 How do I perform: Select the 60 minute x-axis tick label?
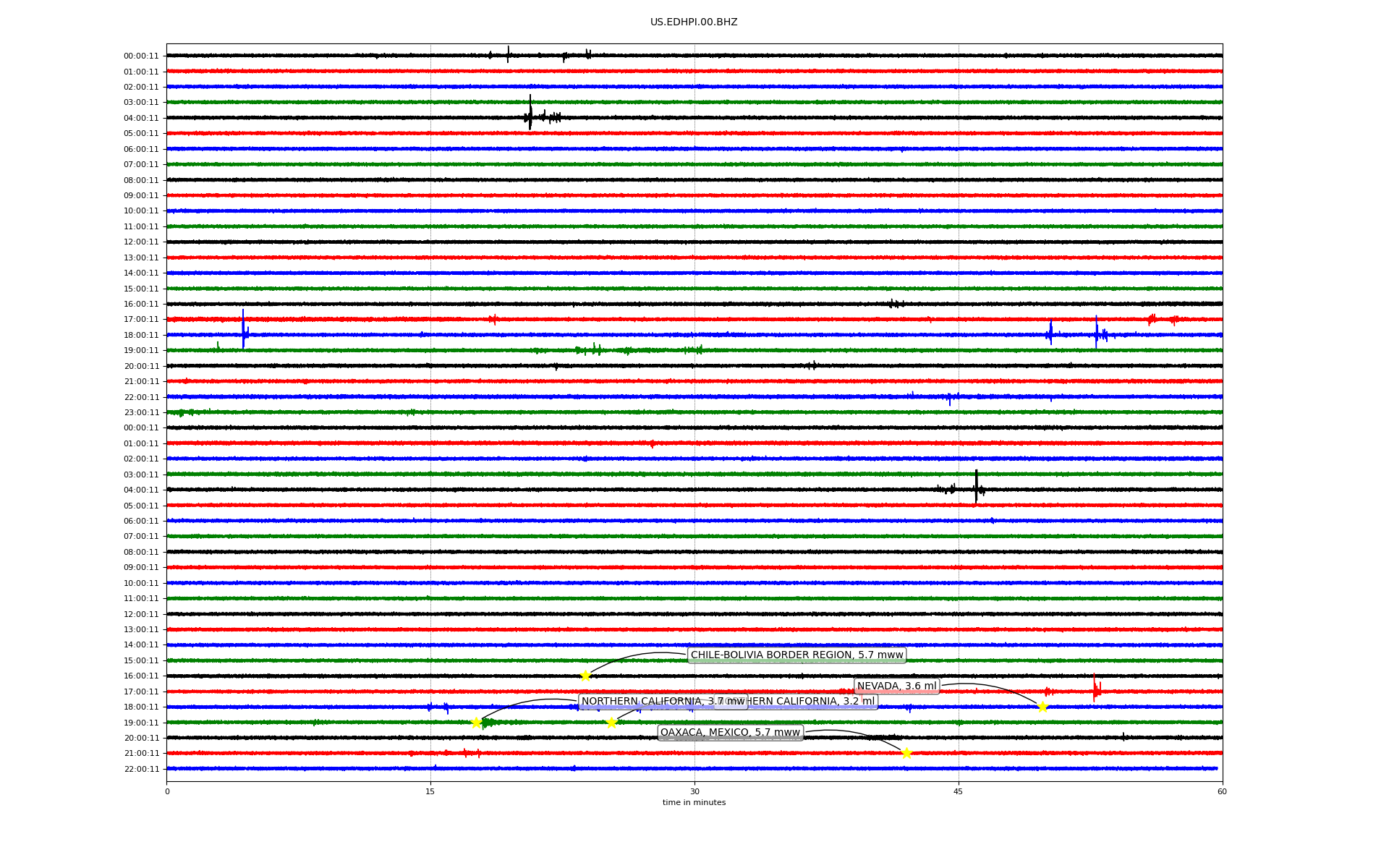(x=1222, y=791)
